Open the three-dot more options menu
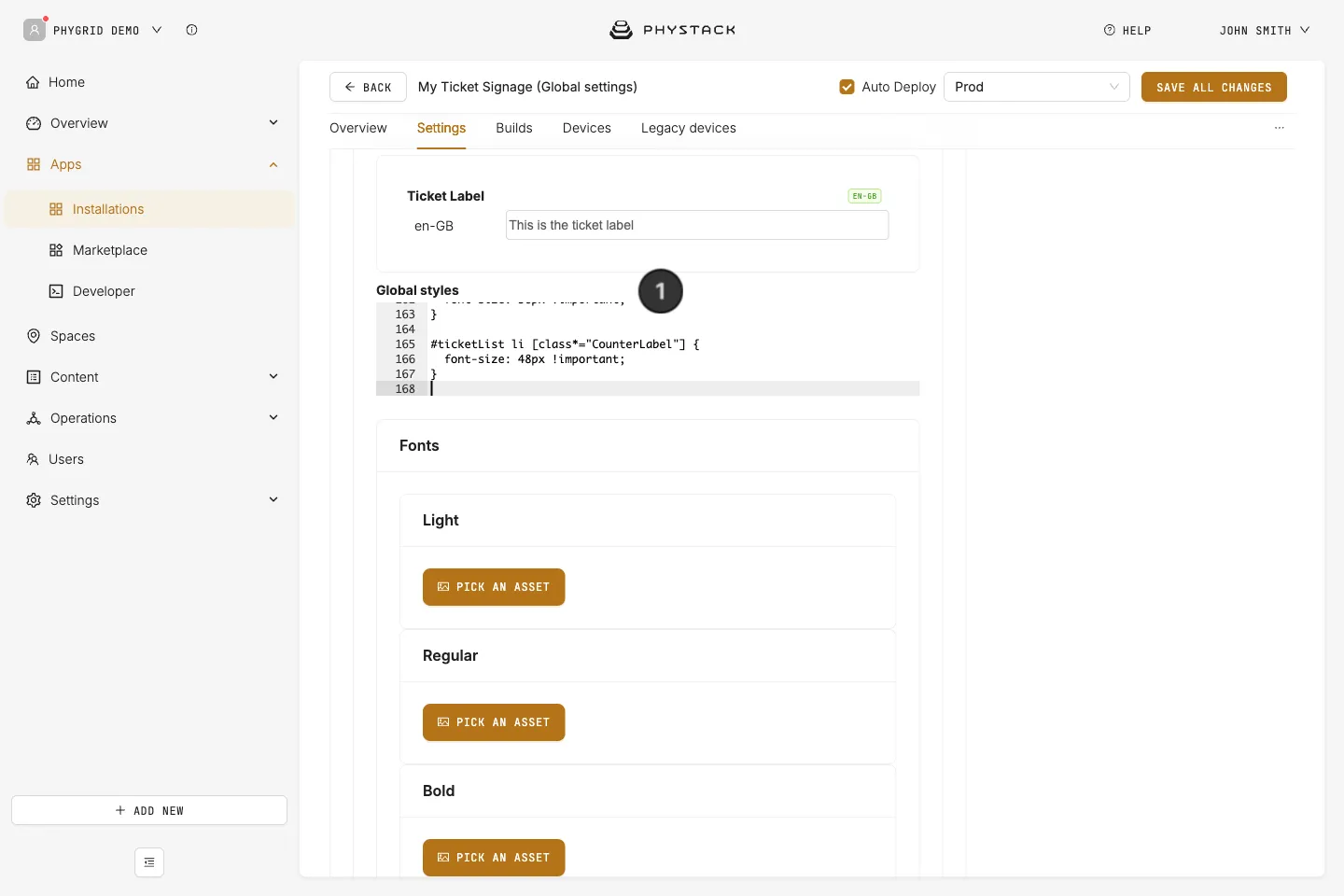The image size is (1344, 896). pos(1280,128)
